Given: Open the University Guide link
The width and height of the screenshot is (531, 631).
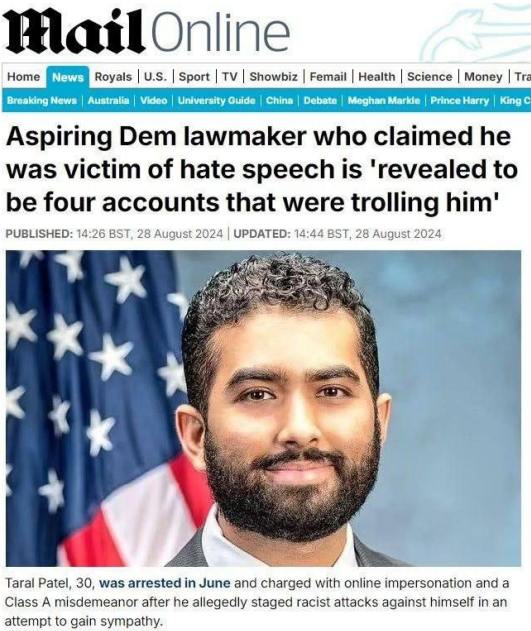Looking at the screenshot, I should click(216, 100).
